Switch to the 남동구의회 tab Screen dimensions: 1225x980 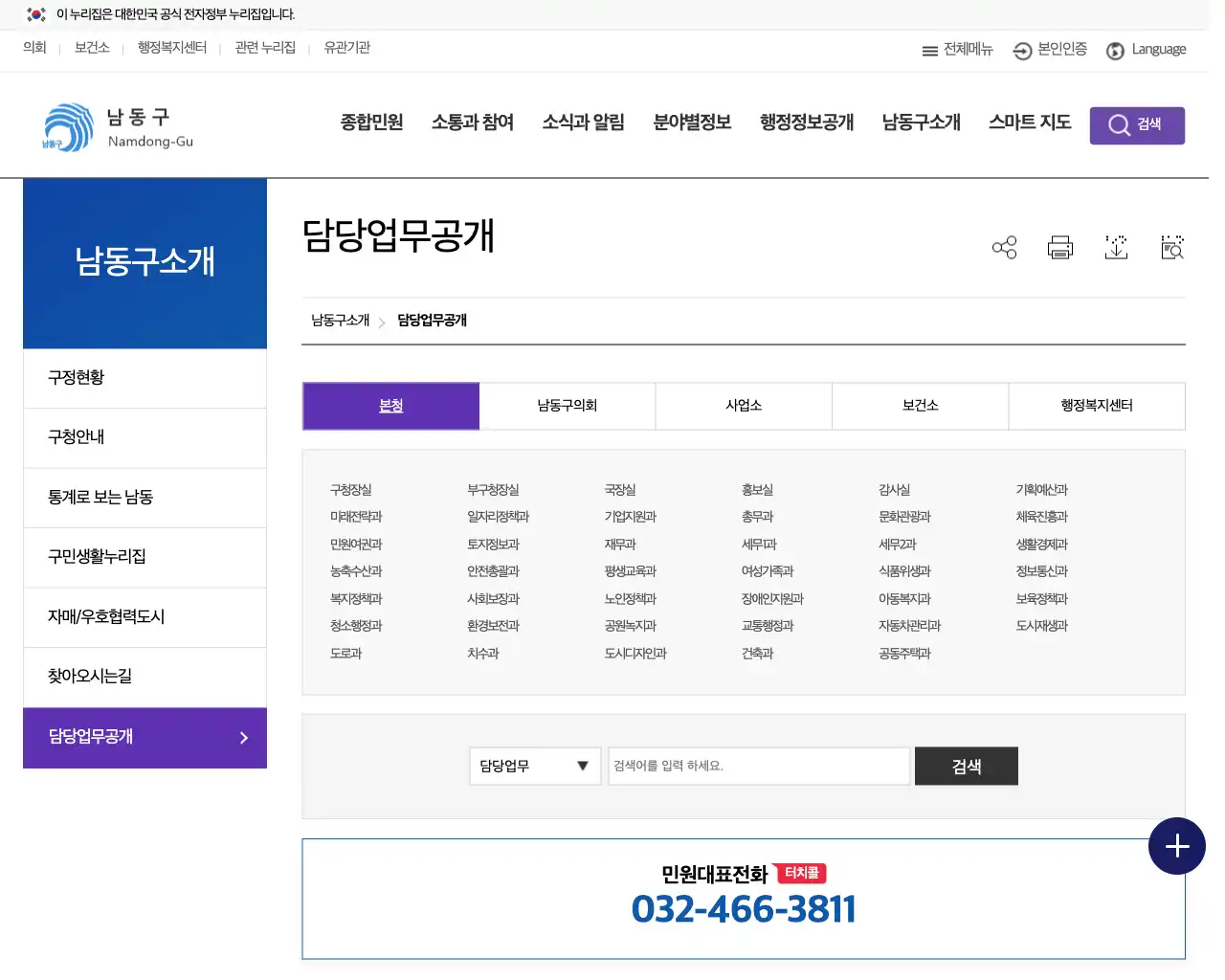point(567,406)
